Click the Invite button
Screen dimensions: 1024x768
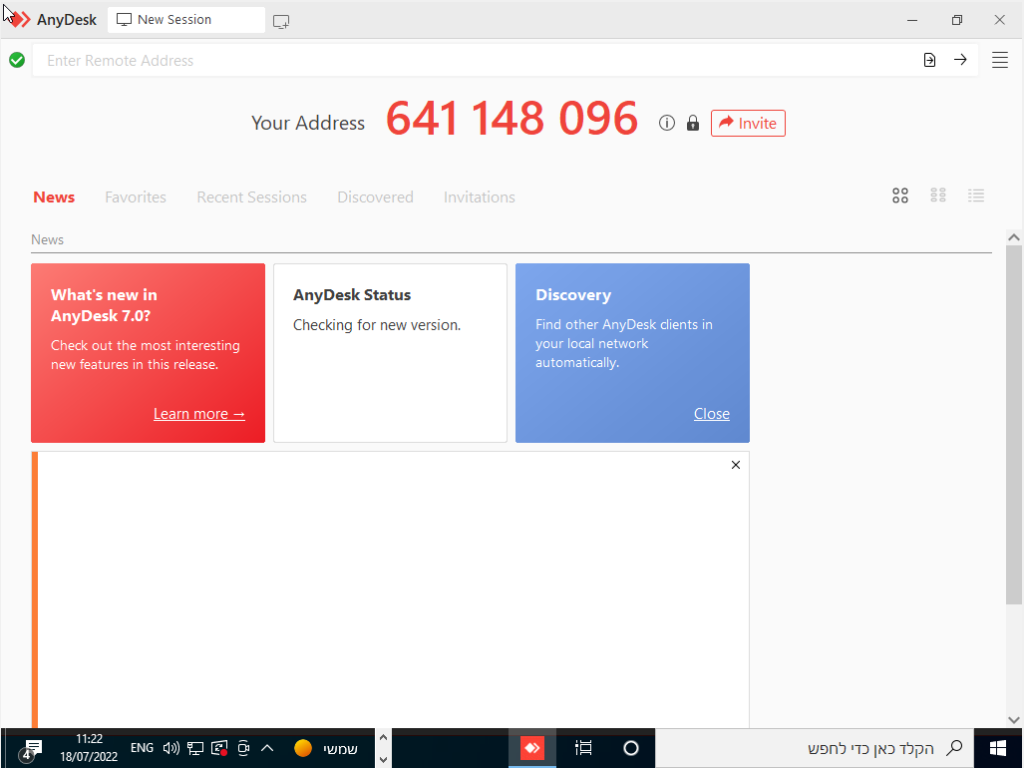[x=748, y=123]
